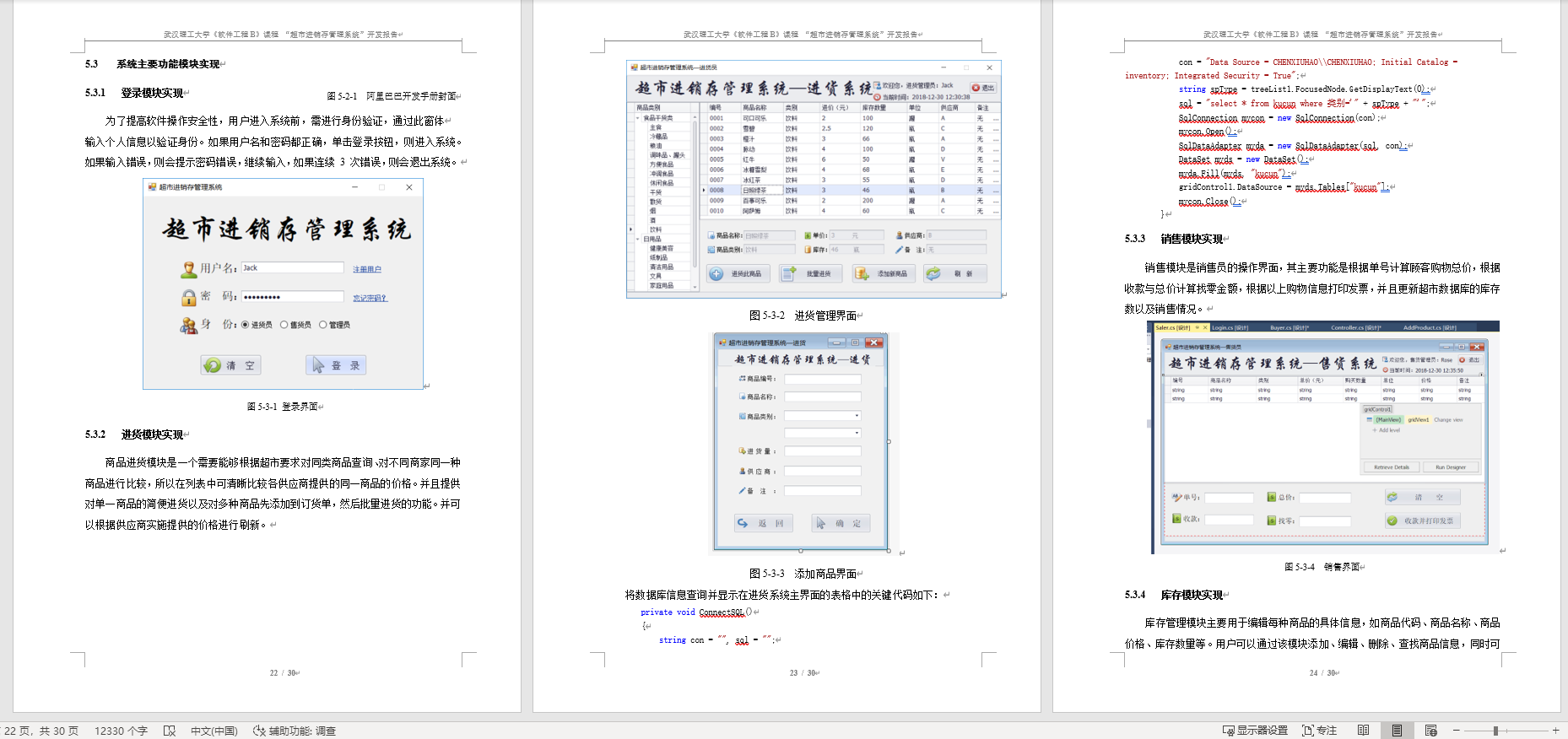Select the 添加商品界面 dialog screenshot figure
1568x739 pixels.
click(801, 442)
